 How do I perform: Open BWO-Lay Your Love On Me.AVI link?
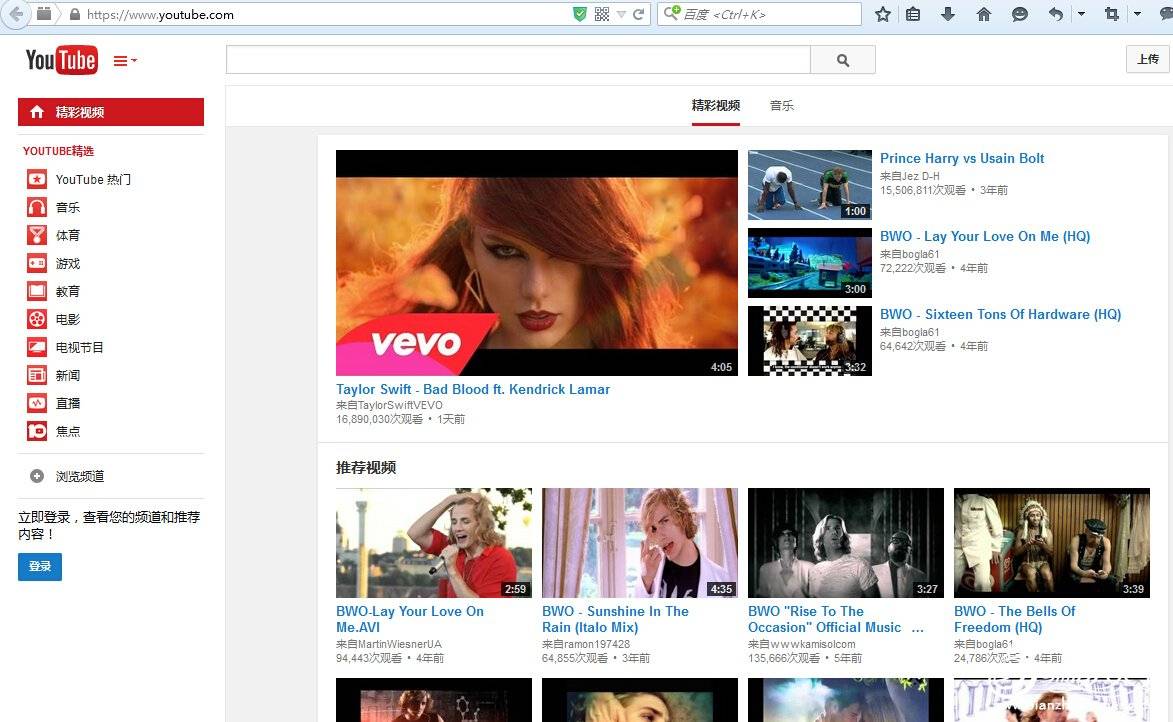tap(410, 619)
